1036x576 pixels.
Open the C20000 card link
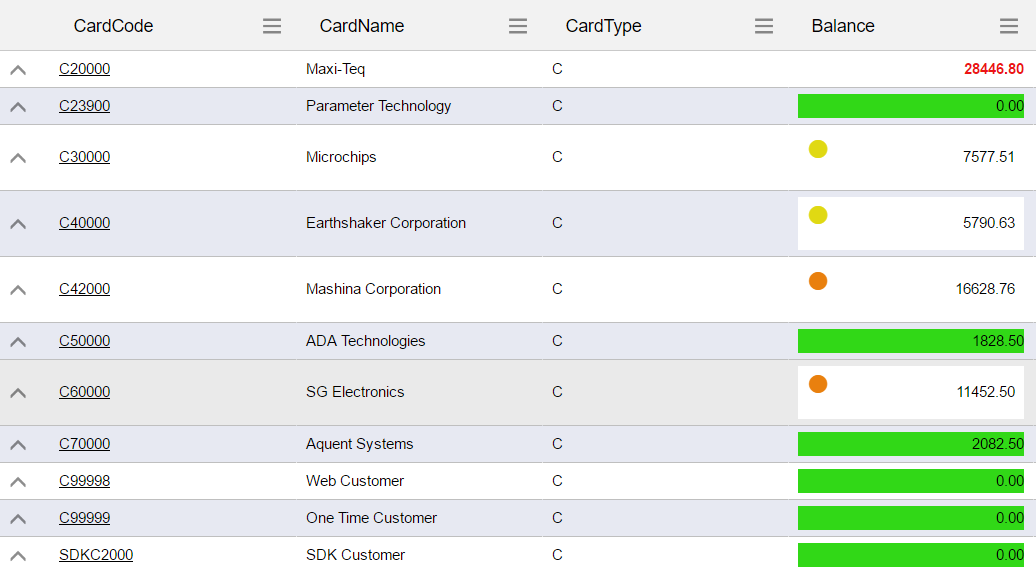[x=85, y=69]
